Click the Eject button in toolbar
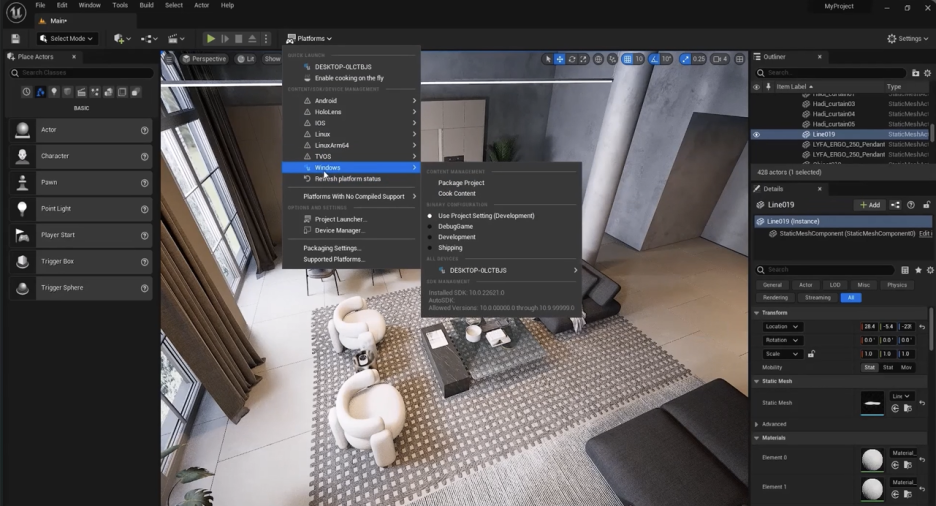 tap(252, 39)
